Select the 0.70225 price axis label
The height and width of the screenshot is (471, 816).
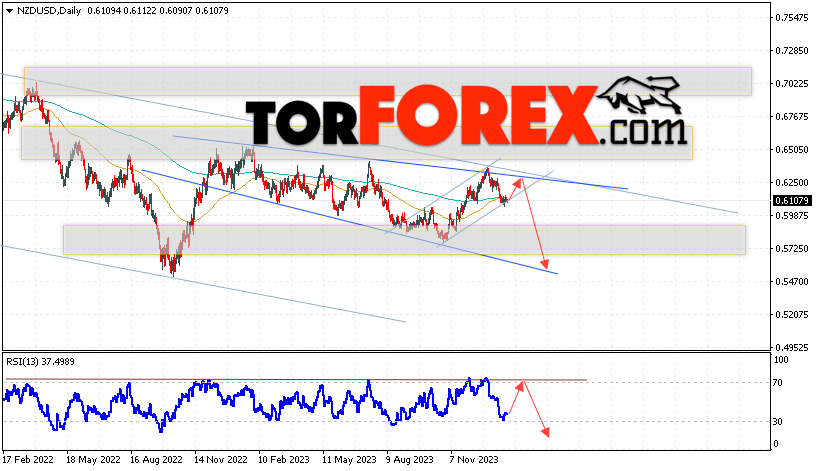click(792, 84)
